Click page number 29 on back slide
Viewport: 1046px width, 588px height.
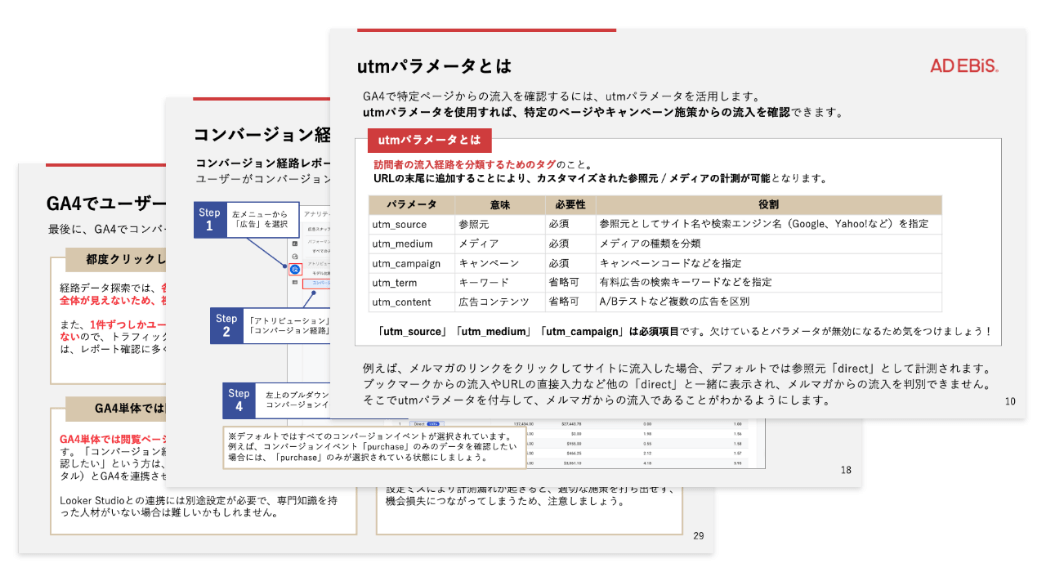point(698,536)
